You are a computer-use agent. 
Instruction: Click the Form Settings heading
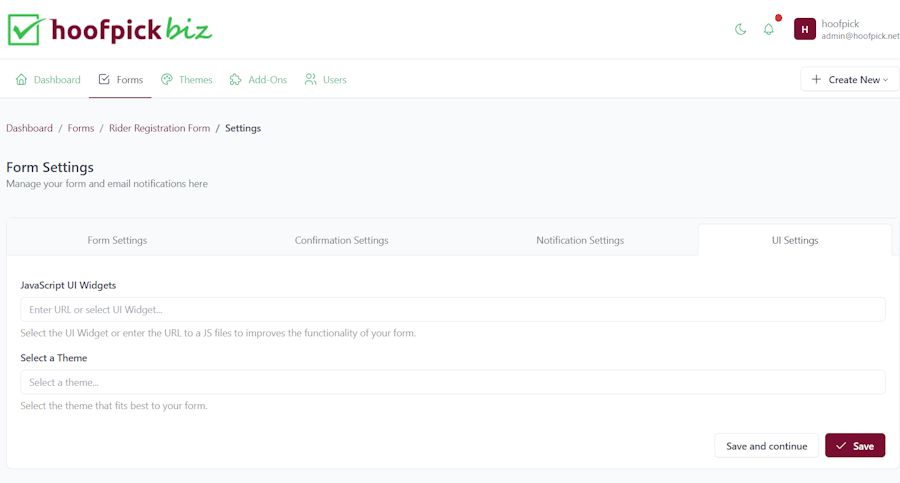point(50,167)
